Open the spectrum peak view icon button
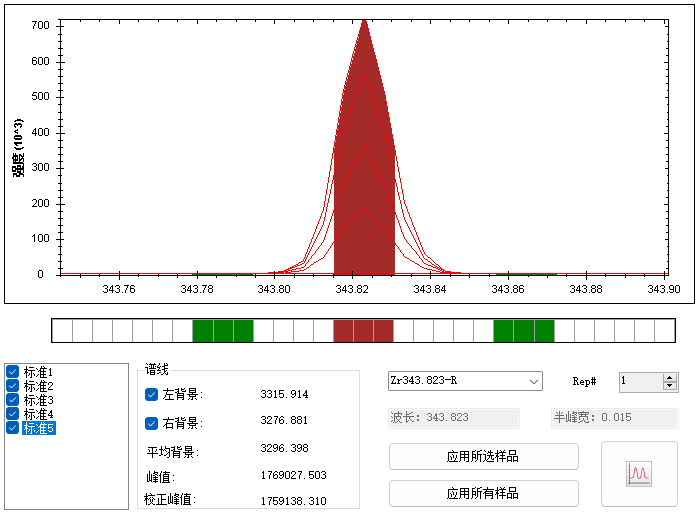This screenshot has height=514, width=699. 639,474
